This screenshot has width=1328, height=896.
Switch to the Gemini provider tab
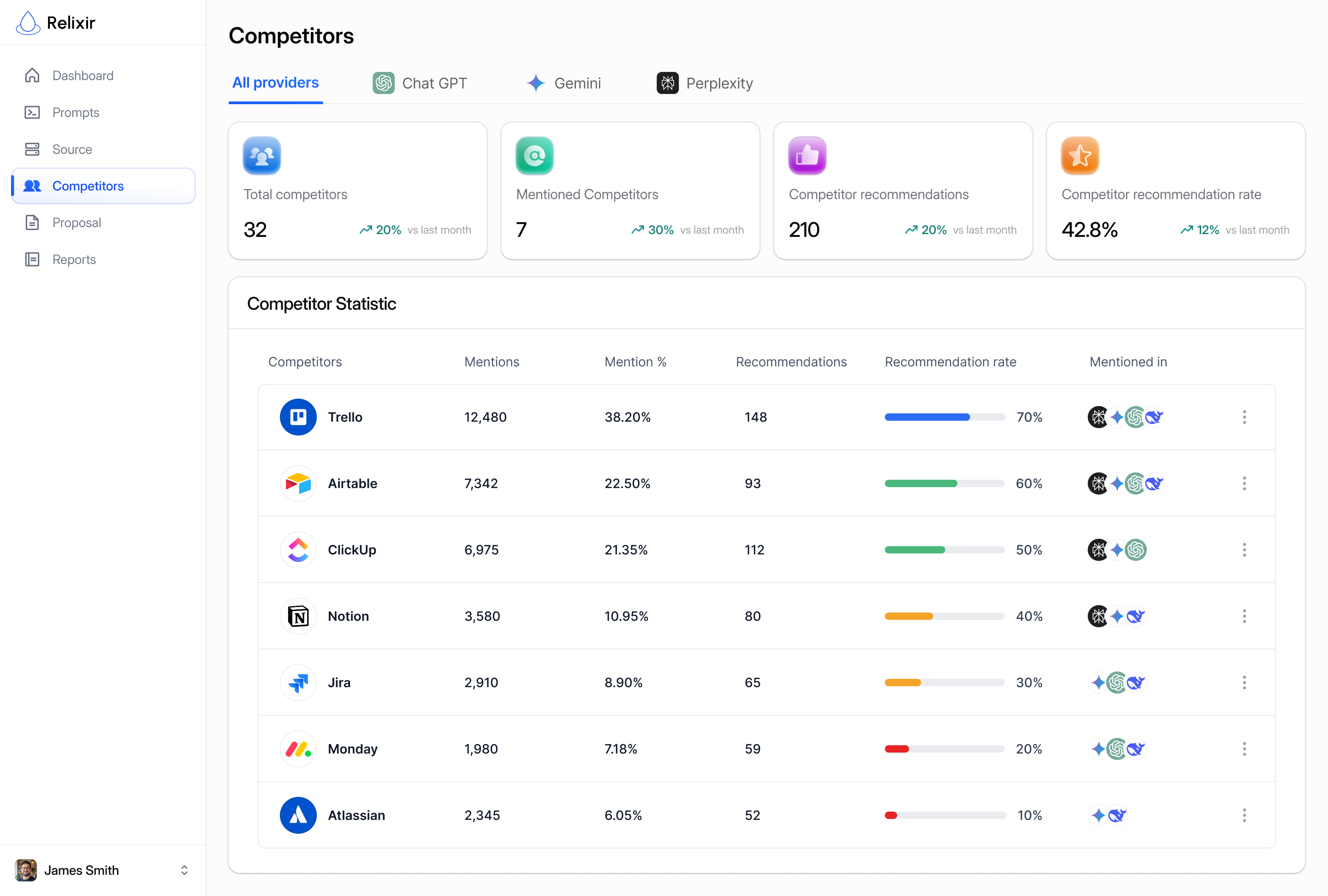(x=564, y=83)
